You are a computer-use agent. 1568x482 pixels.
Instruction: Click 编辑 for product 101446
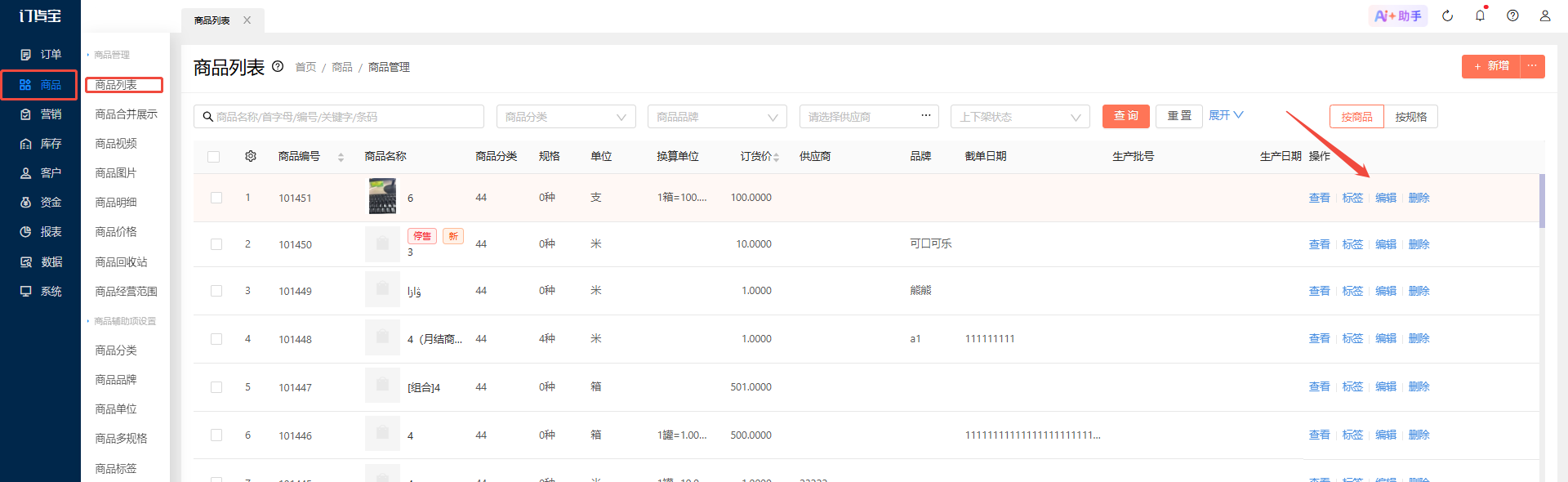1386,435
